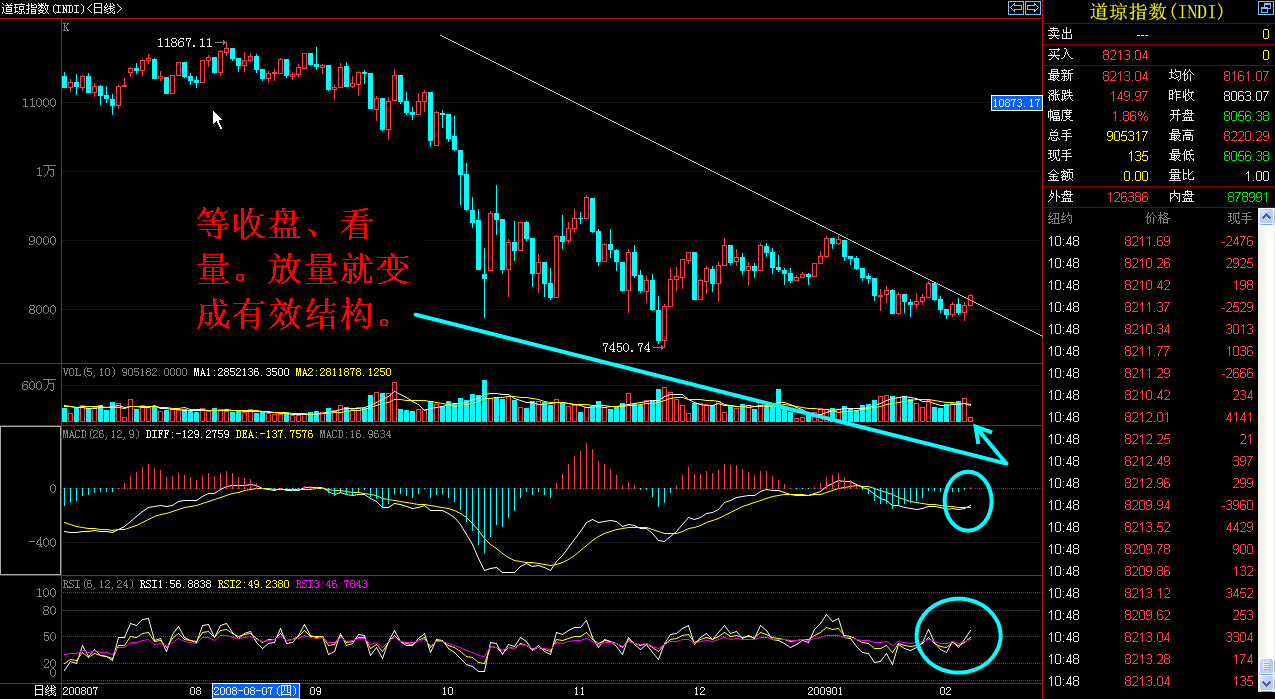Image resolution: width=1275 pixels, height=699 pixels.
Task: Click the 幅度 value 1.86%
Action: pyautogui.click(x=1130, y=116)
